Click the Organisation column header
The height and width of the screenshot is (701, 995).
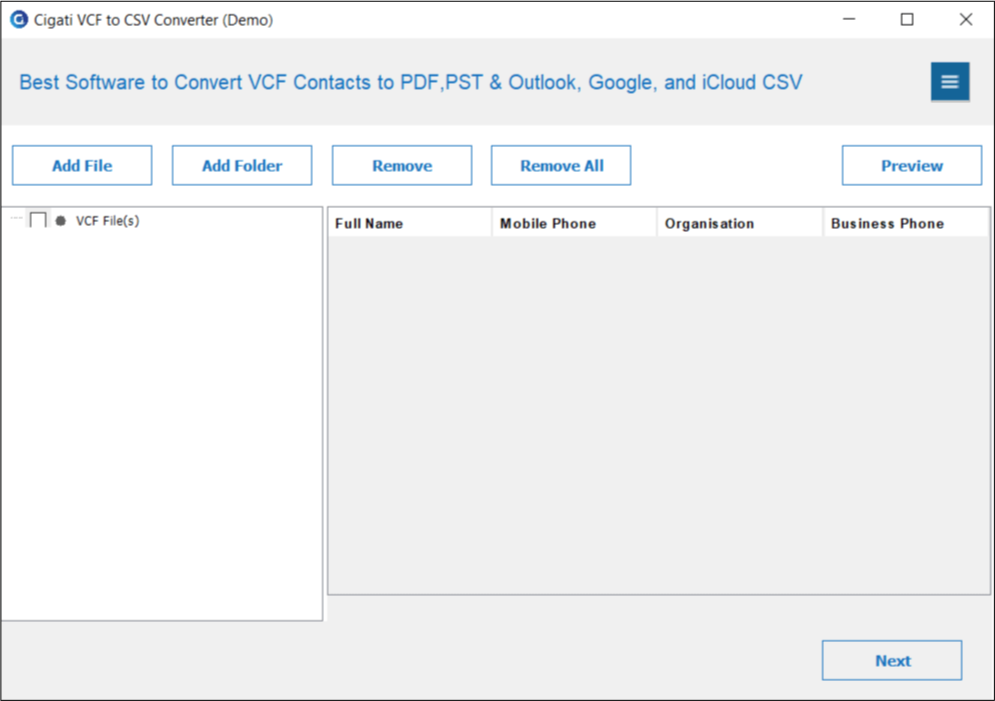coord(740,223)
